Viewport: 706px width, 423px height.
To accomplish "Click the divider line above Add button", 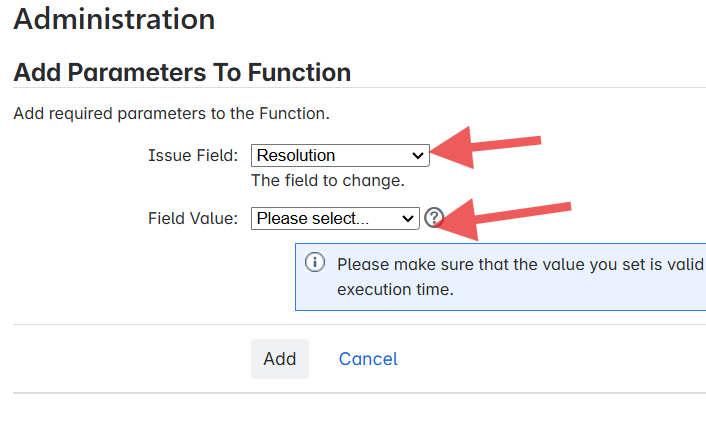I will pos(359,324).
